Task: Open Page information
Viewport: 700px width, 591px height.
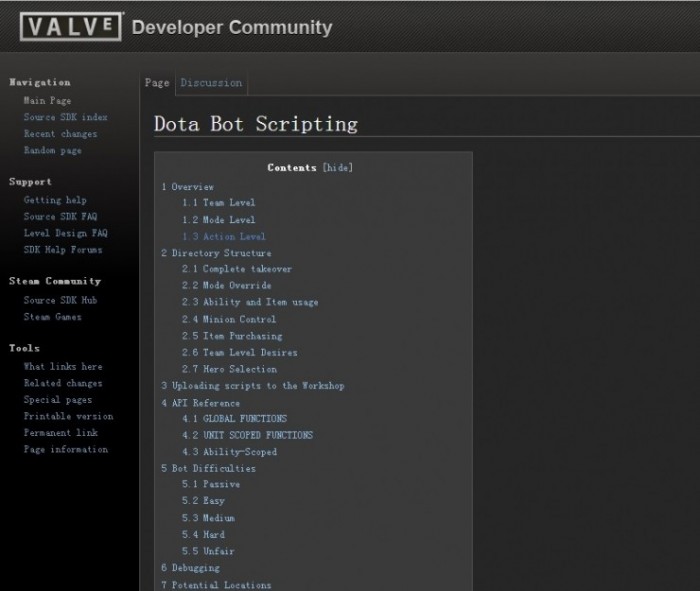Action: tap(66, 449)
